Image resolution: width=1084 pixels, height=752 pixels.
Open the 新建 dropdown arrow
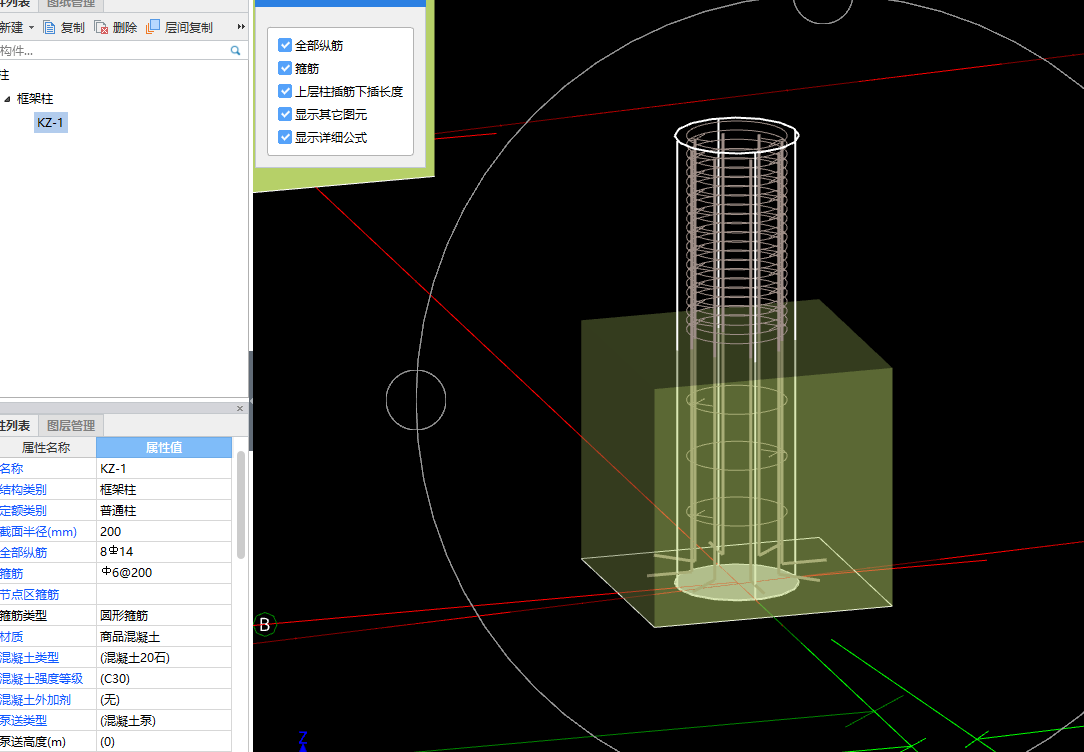click(x=31, y=28)
